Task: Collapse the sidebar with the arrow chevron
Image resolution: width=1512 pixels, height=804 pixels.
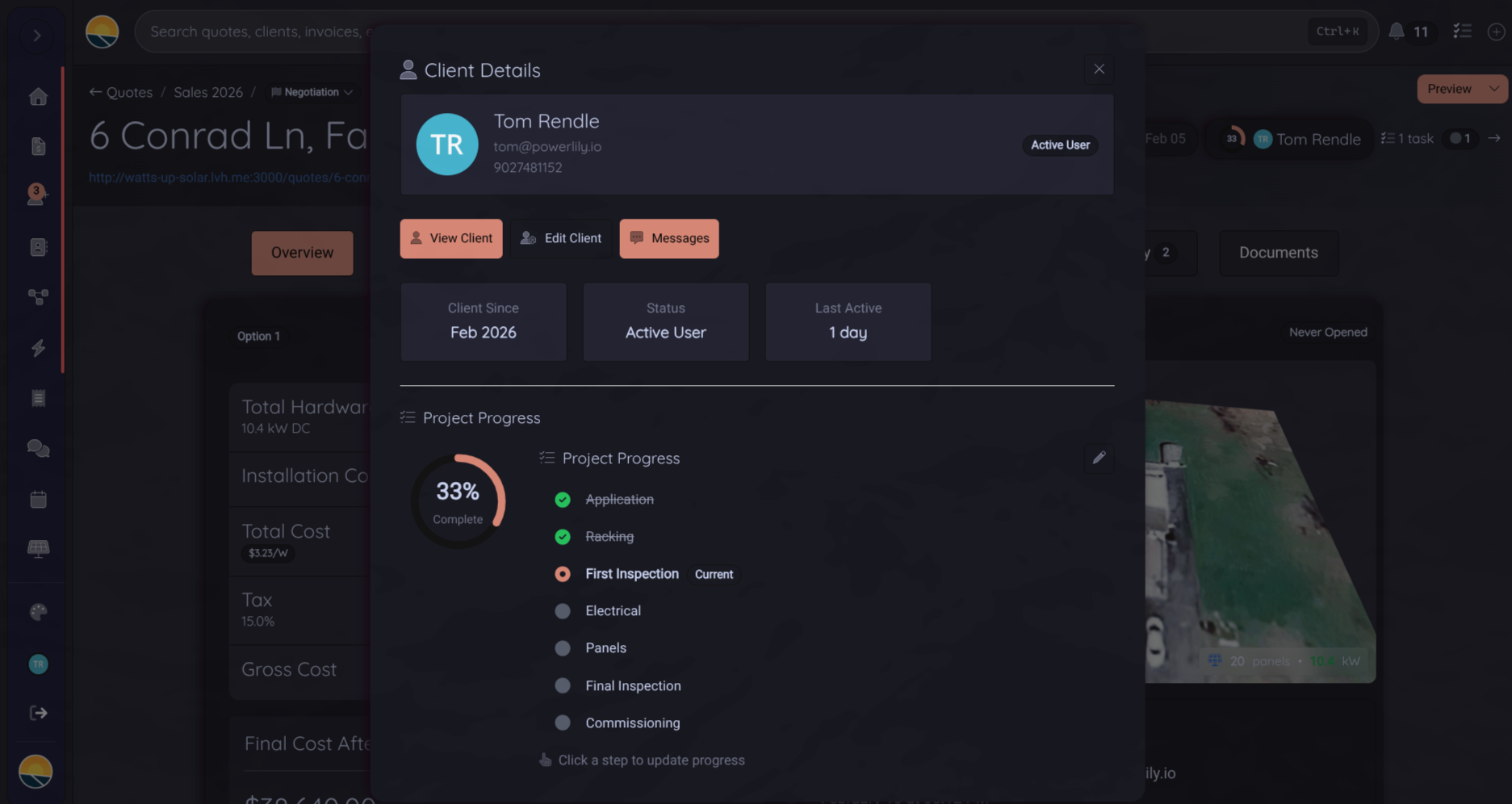Action: click(36, 36)
